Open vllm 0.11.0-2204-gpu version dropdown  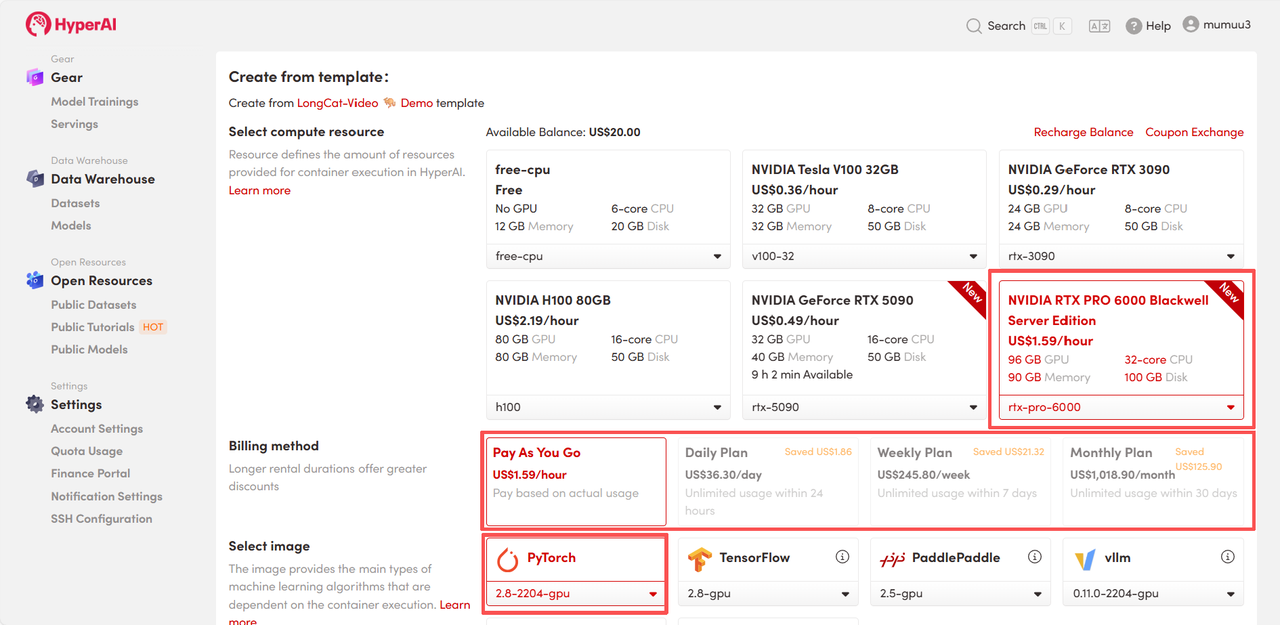point(1153,593)
